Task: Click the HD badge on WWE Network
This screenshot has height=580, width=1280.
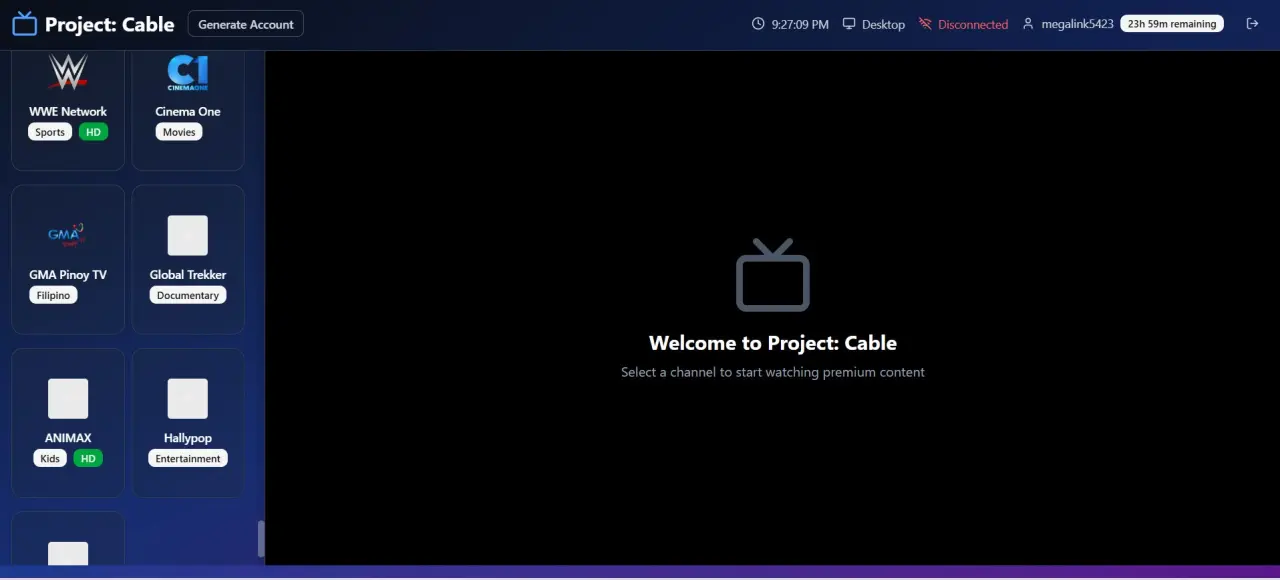Action: 93,132
